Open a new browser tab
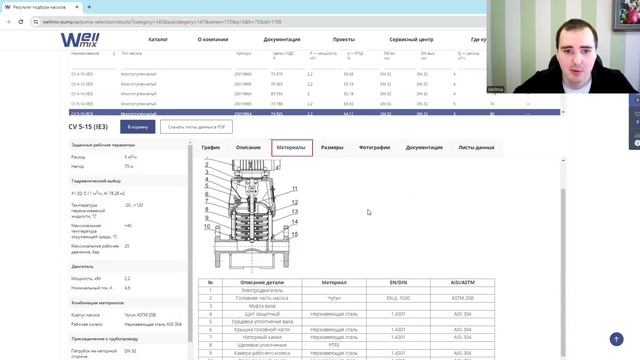The image size is (640, 360). [89, 7]
